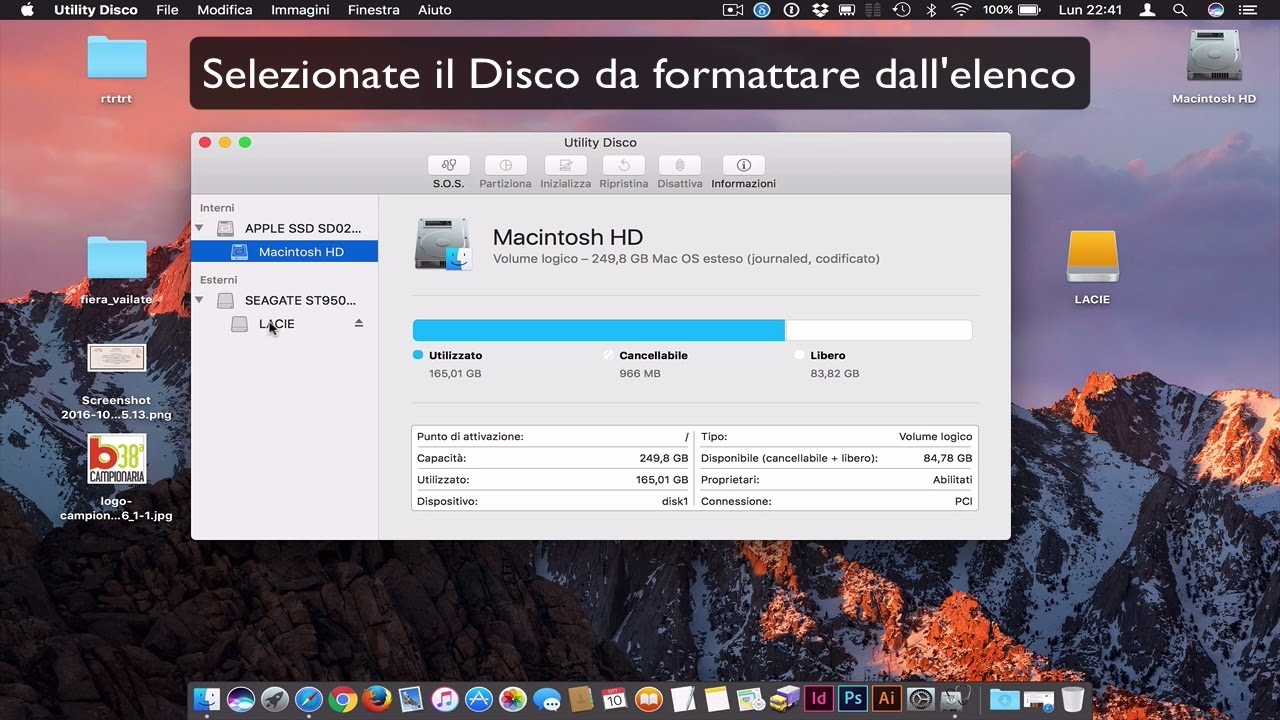Open Messages from the dock
1280x720 pixels.
(547, 698)
